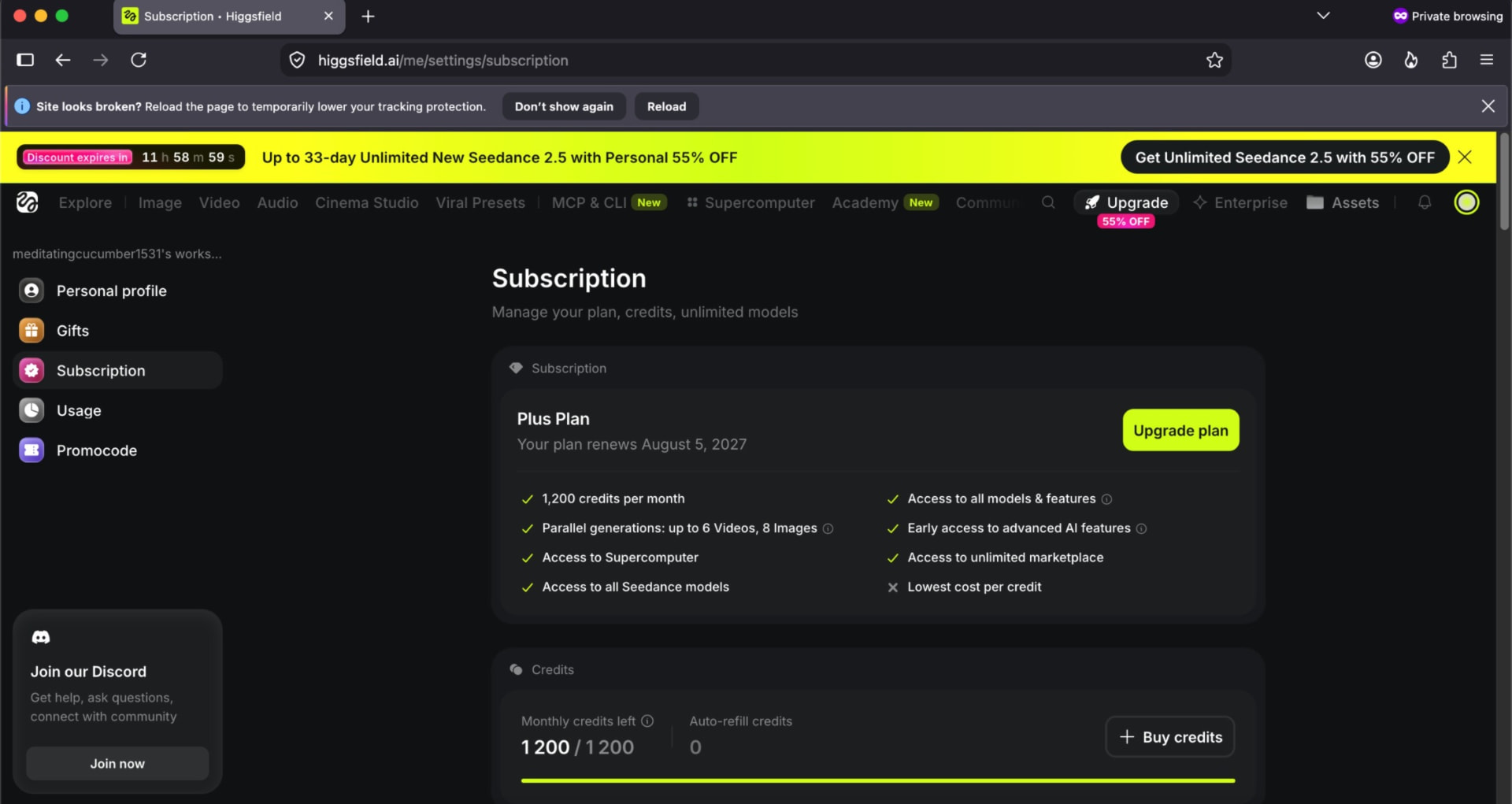Click the Buy credits button
1512x804 pixels.
pyautogui.click(x=1170, y=736)
